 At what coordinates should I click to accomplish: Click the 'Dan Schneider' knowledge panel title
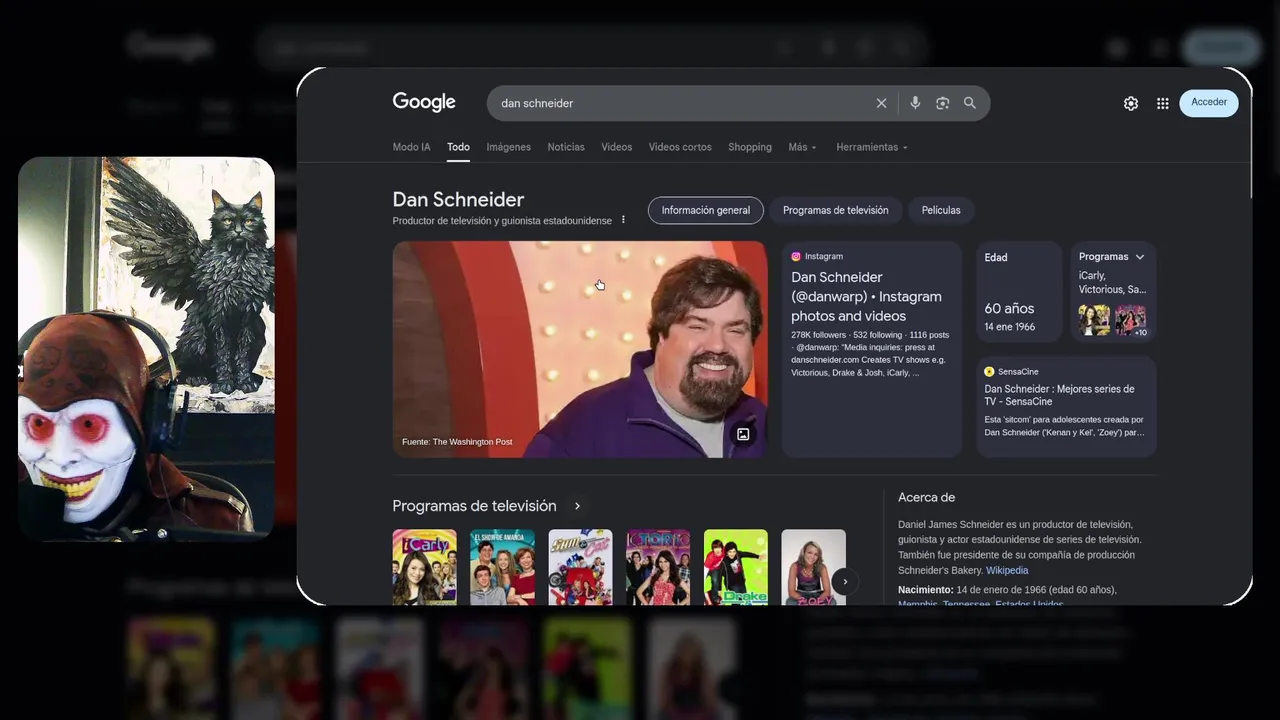point(458,199)
